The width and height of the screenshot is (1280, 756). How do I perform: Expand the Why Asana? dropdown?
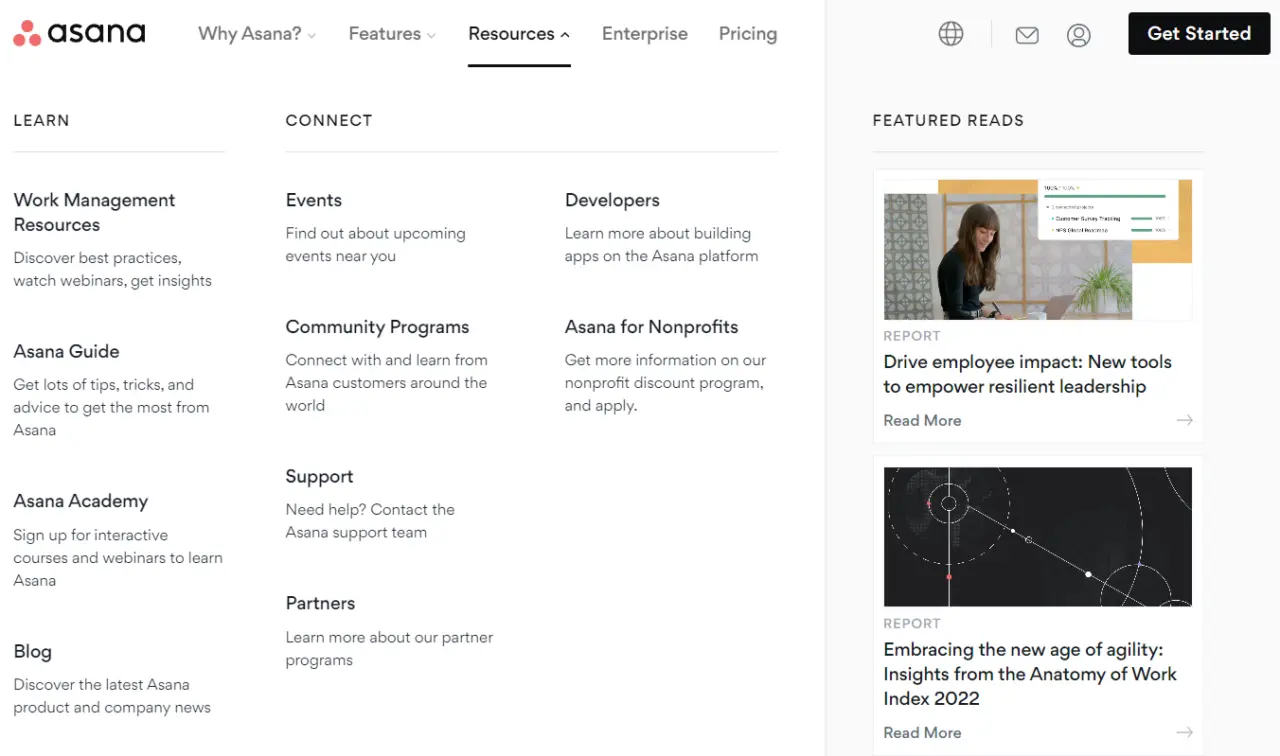(249, 33)
